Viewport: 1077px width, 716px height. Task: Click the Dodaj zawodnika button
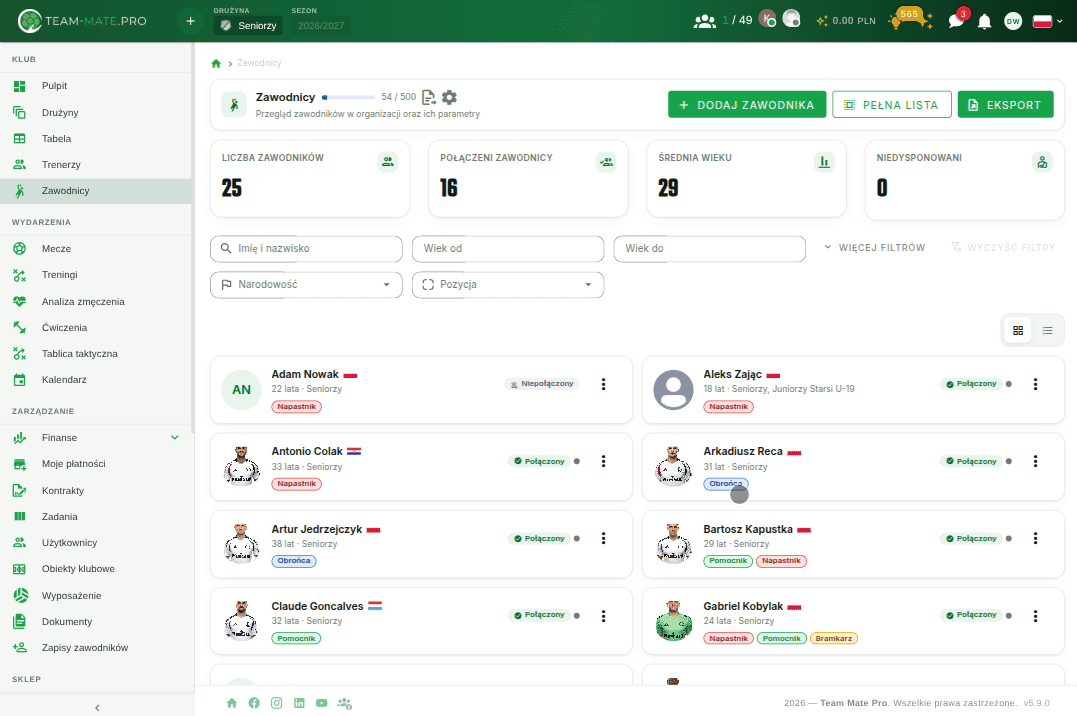[x=747, y=104]
